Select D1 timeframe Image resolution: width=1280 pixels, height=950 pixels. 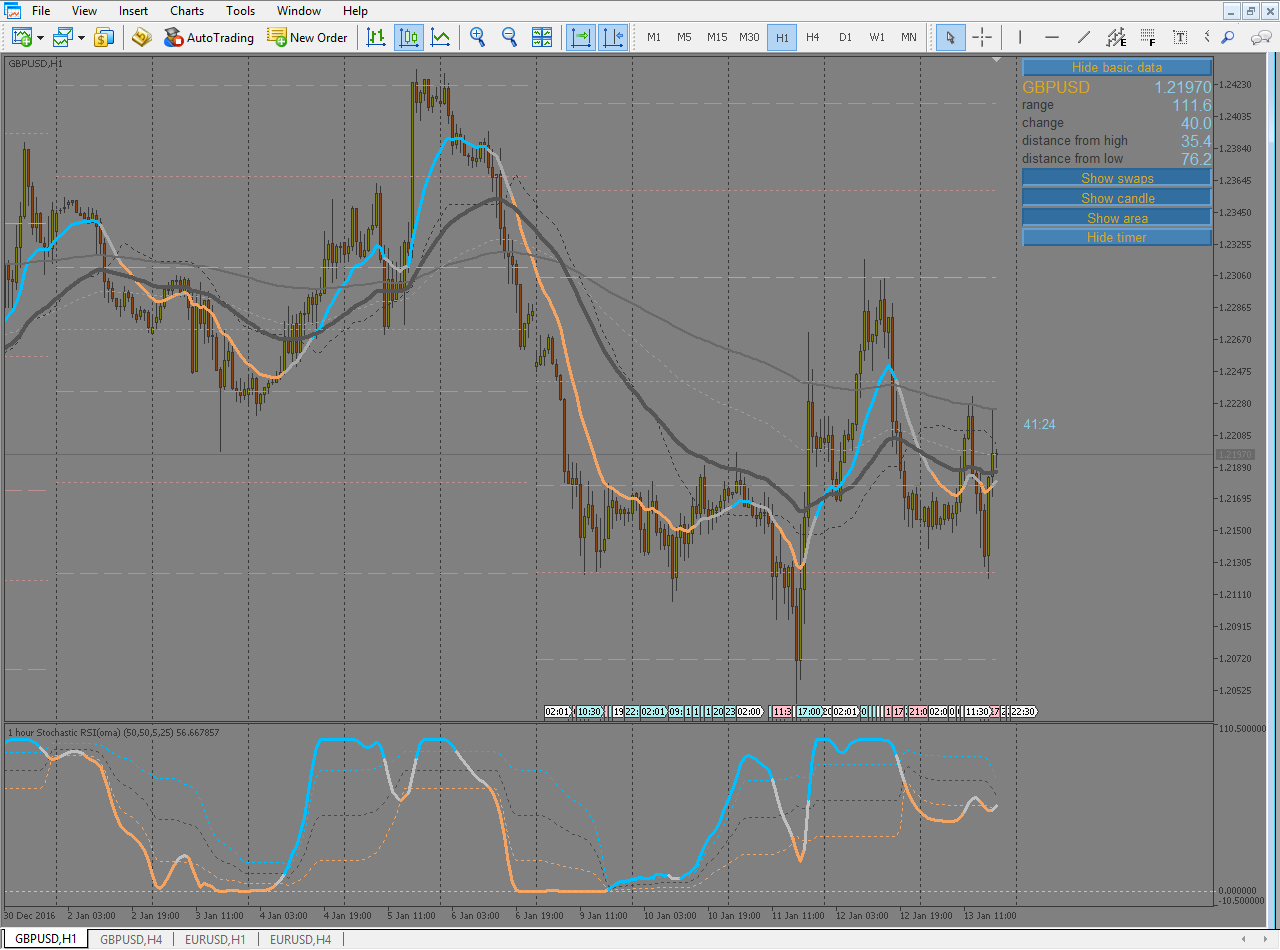[845, 38]
